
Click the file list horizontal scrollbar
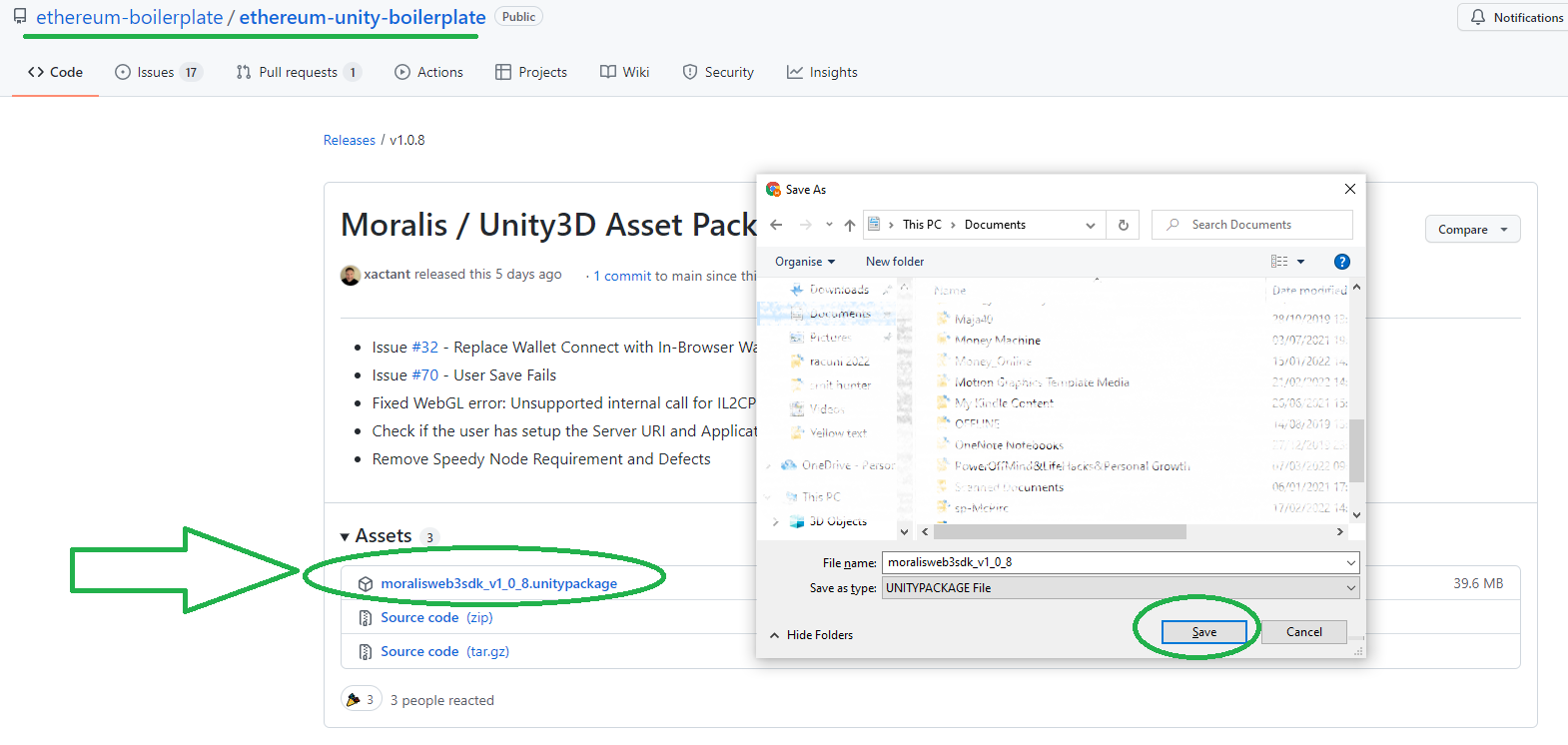point(1060,532)
